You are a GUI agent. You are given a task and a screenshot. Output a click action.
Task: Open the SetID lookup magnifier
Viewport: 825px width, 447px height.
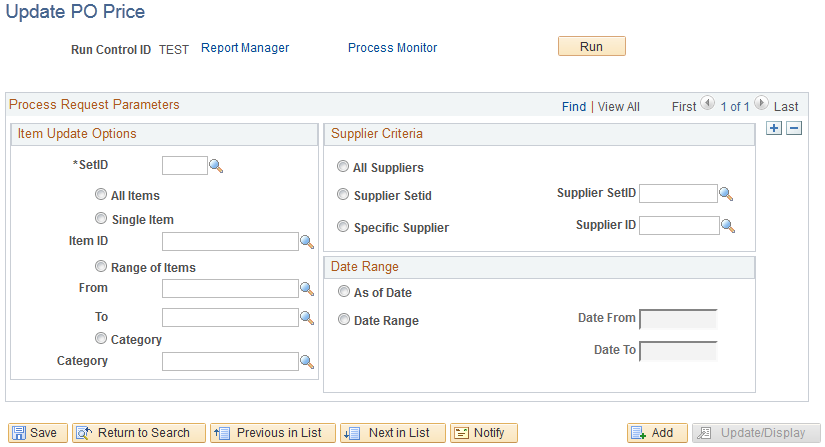[x=216, y=166]
